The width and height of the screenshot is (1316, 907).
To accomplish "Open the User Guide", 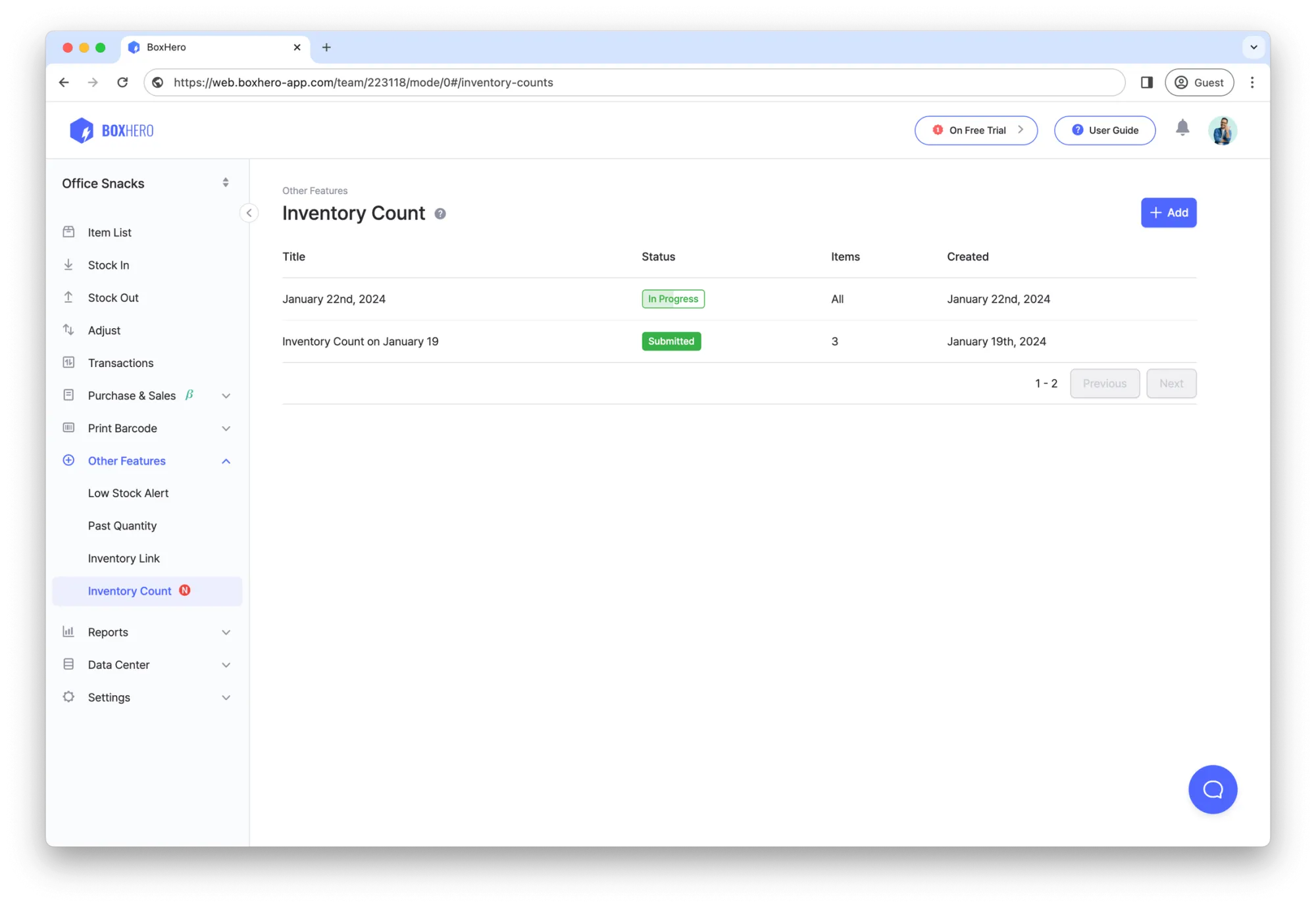I will 1105,130.
